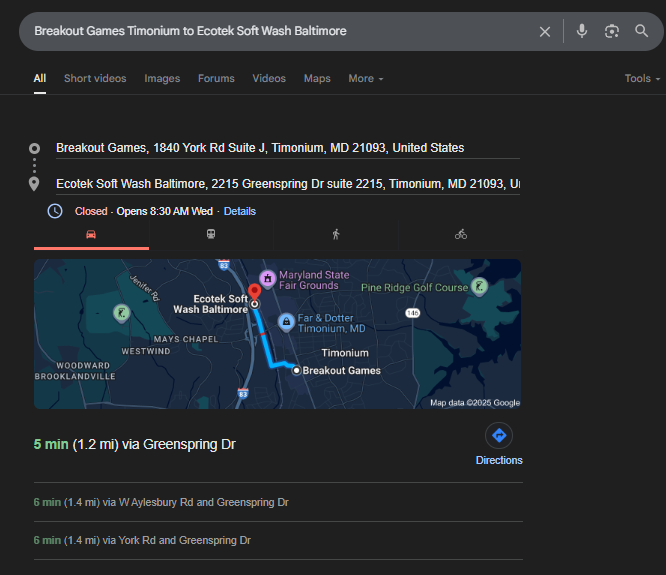
Task: Click the Closed status text
Action: [x=91, y=211]
